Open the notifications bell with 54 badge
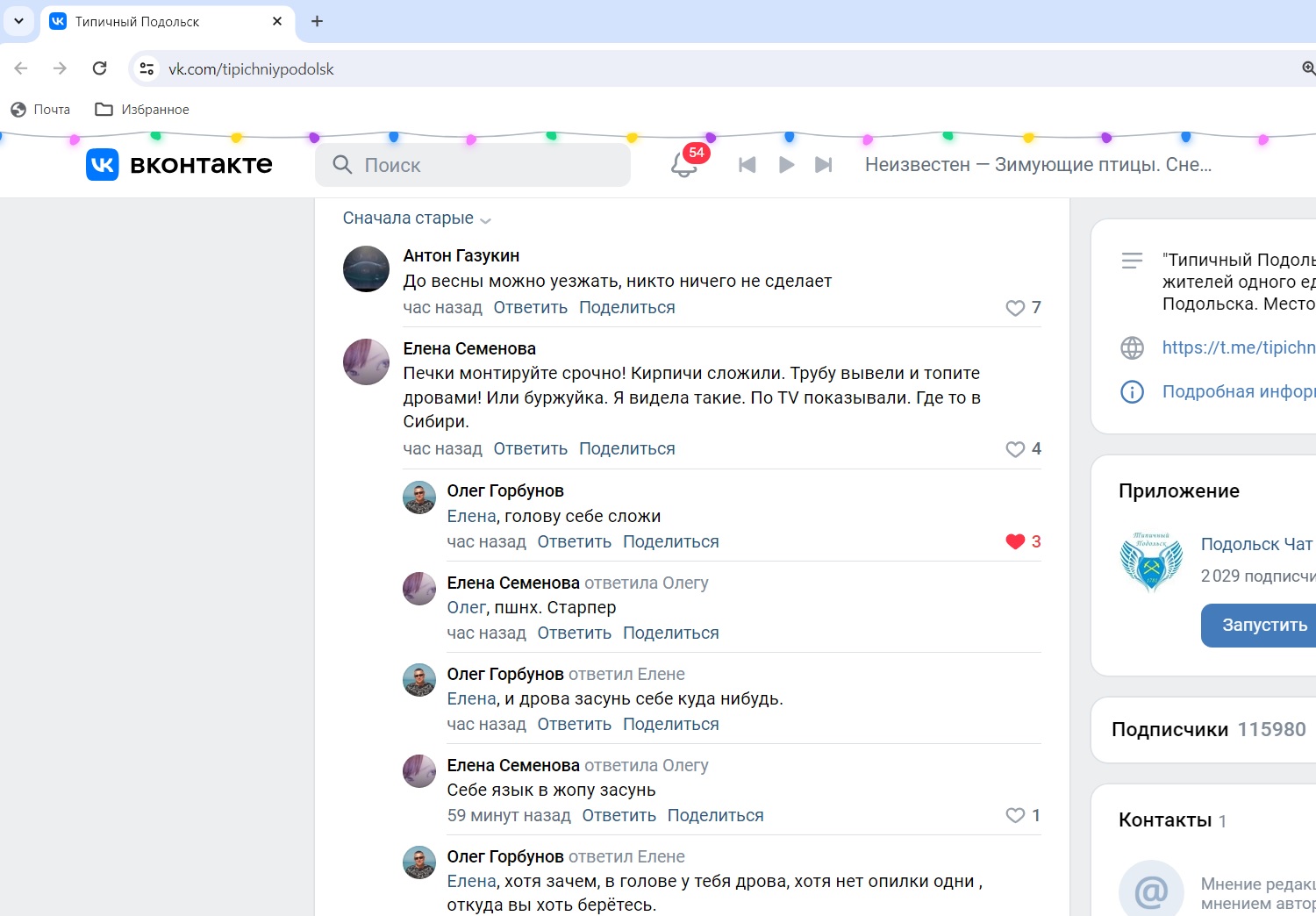The image size is (1316, 916). pyautogui.click(x=683, y=164)
